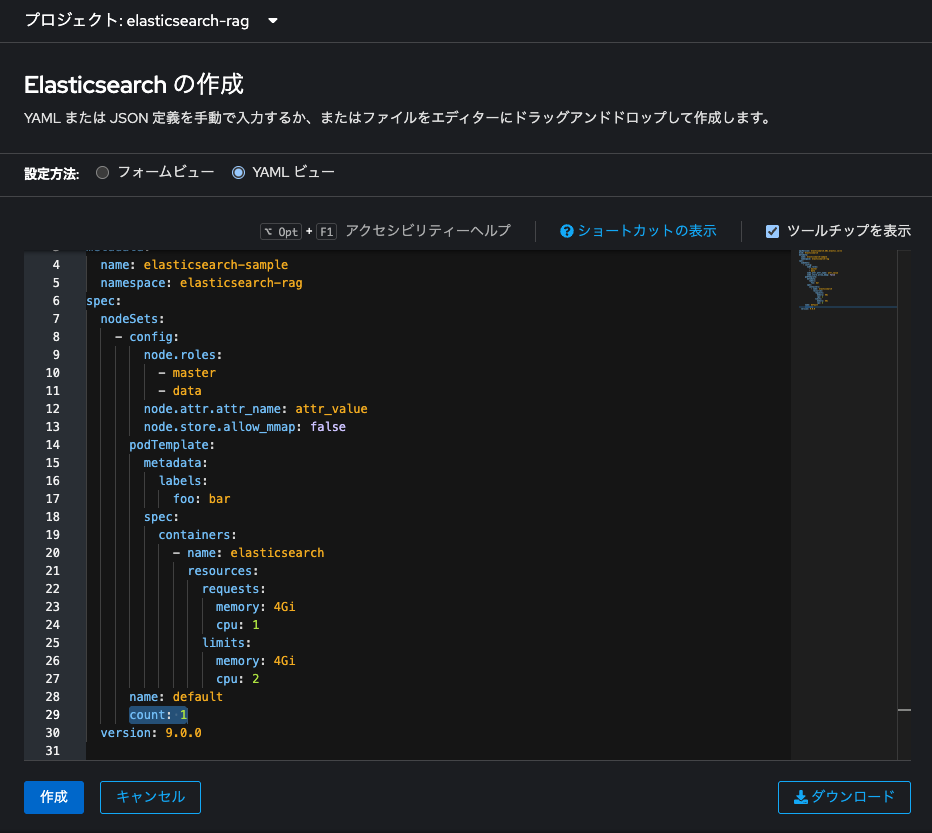
Task: Open the project elasticsearch-rag dropdown
Action: point(151,21)
